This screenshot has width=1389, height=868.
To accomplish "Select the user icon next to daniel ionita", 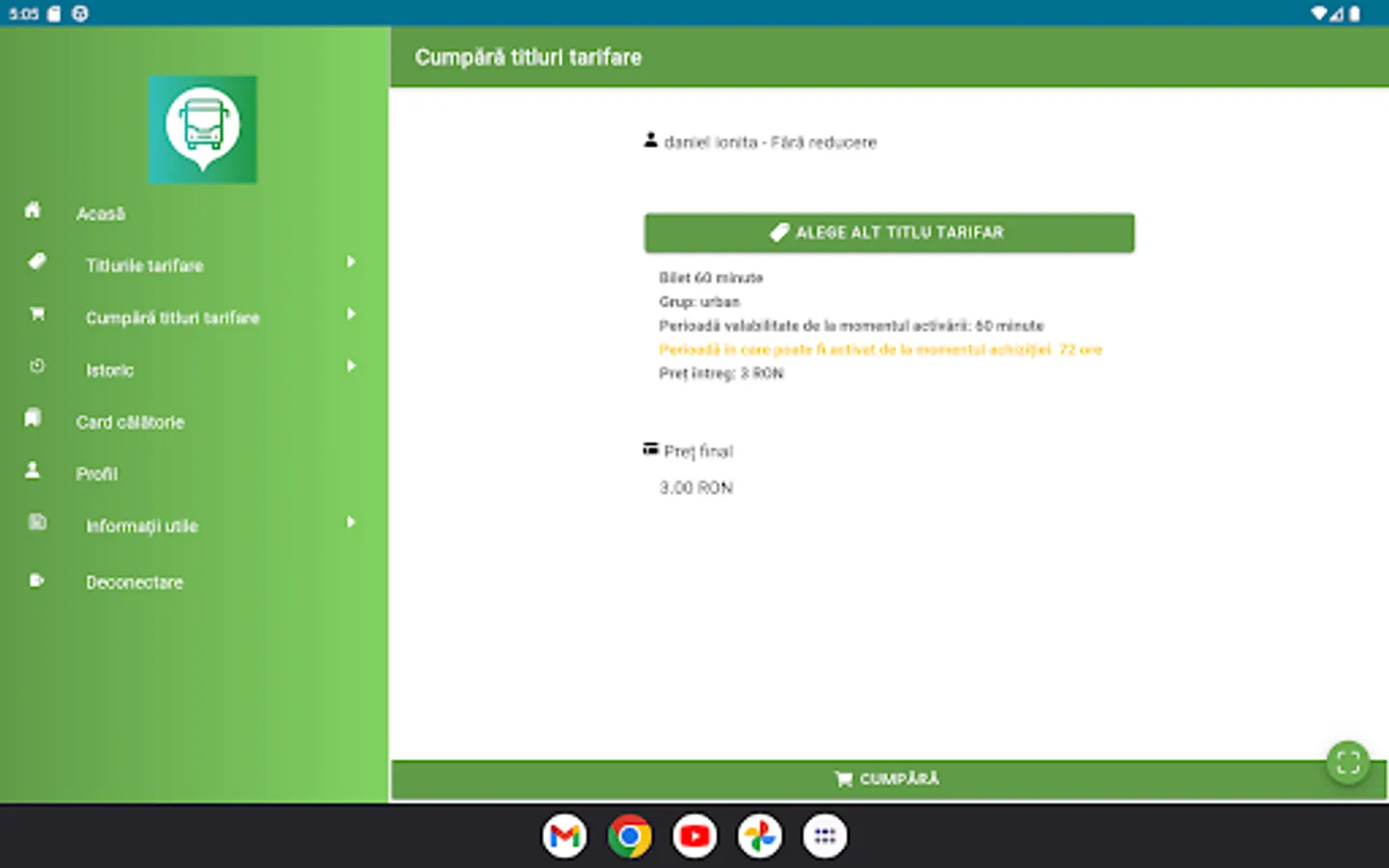I will tap(650, 141).
